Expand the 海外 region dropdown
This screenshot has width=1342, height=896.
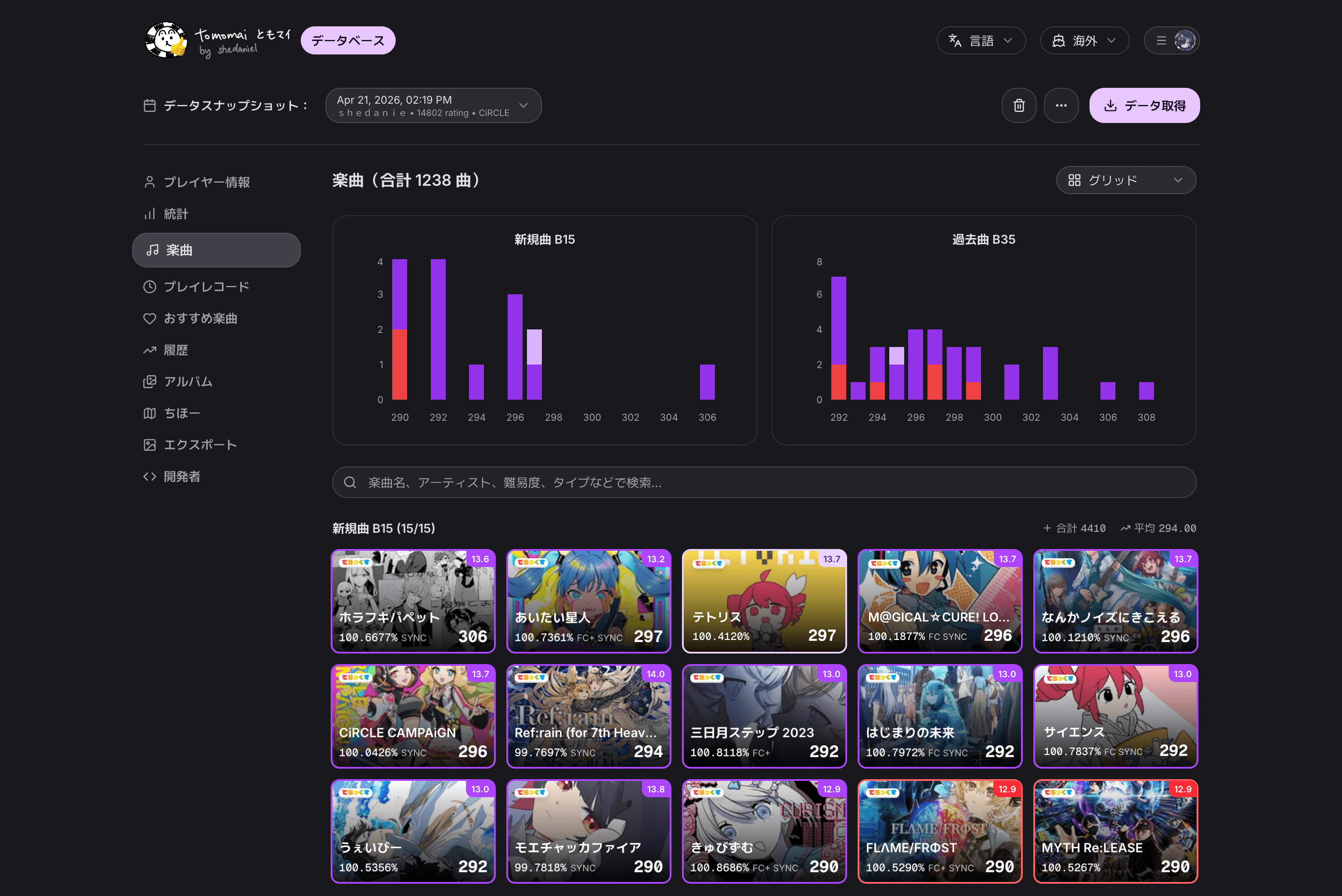[x=1084, y=40]
